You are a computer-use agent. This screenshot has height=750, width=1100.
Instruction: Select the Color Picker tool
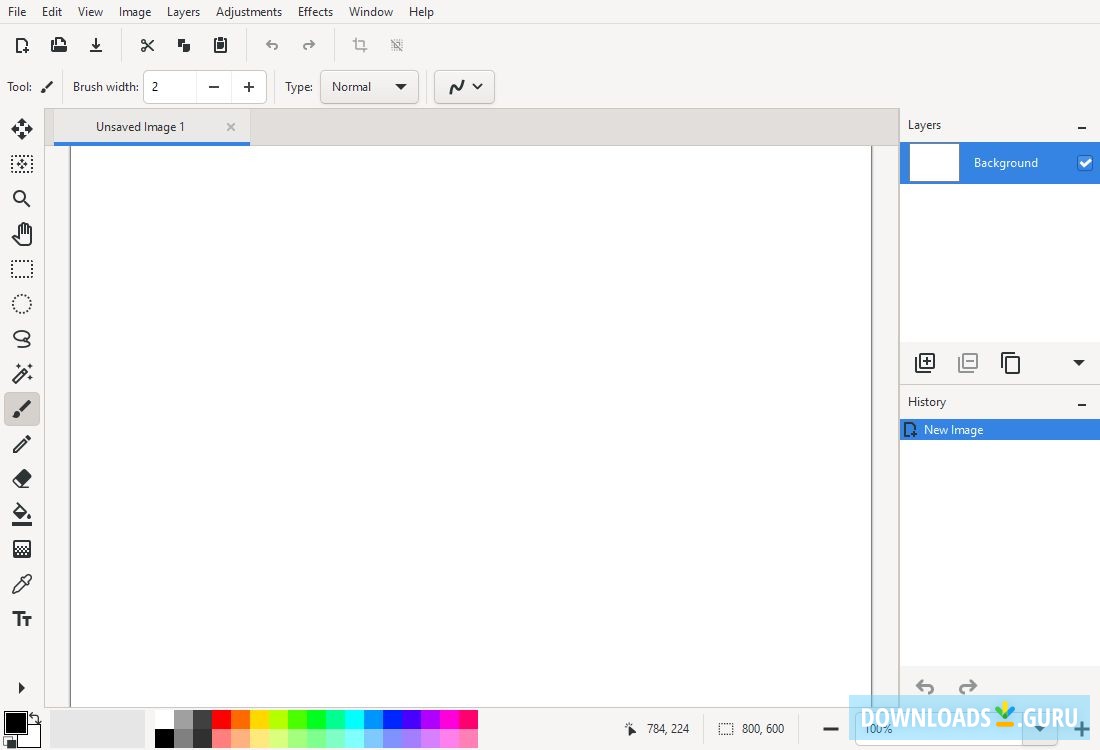point(21,584)
